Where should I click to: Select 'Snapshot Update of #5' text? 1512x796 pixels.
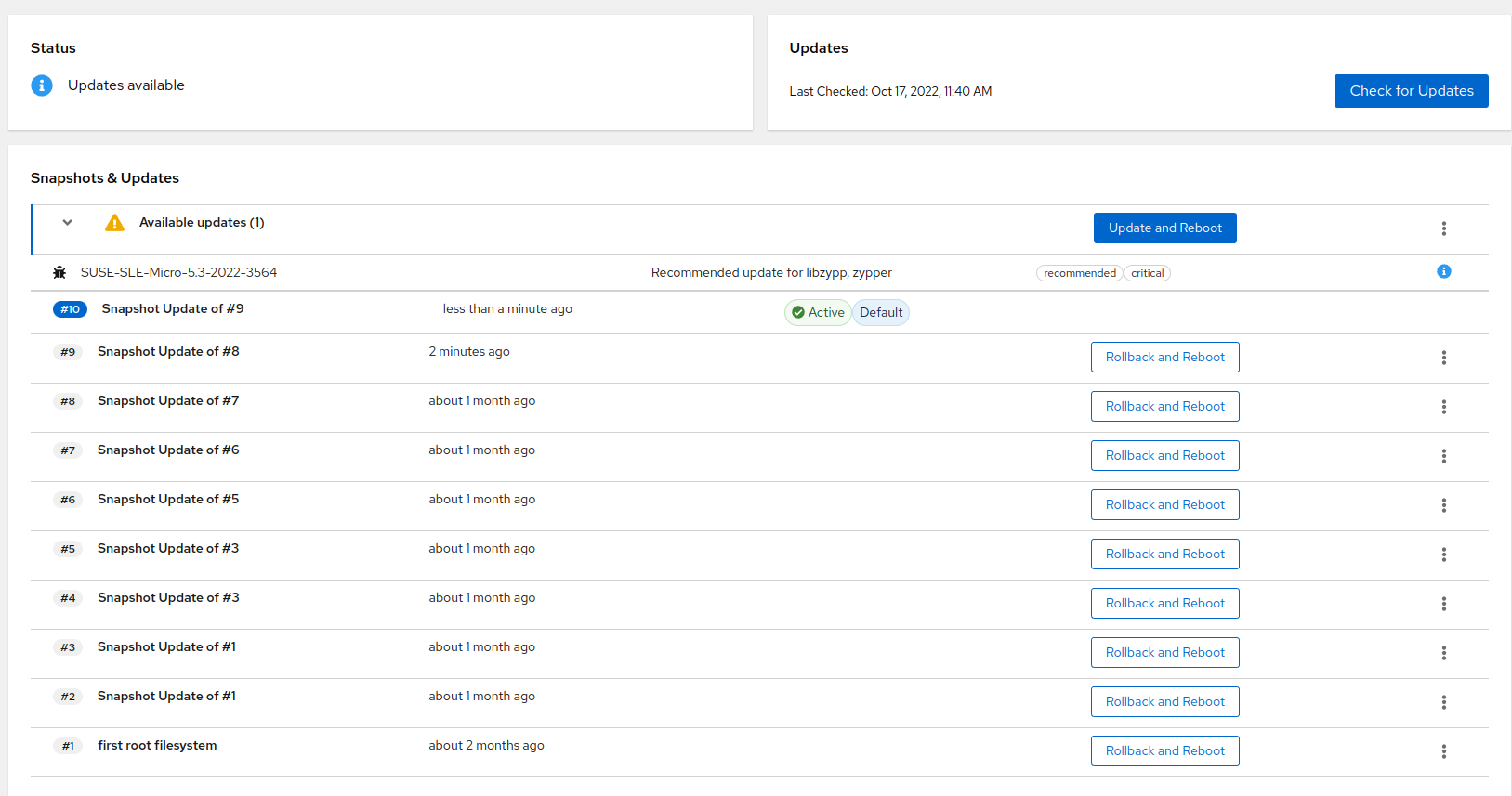tap(168, 500)
